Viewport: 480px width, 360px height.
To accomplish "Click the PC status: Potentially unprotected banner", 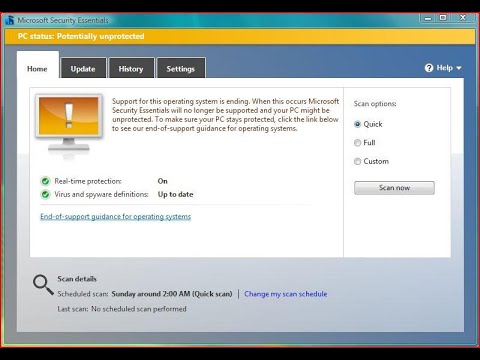I will click(x=240, y=36).
